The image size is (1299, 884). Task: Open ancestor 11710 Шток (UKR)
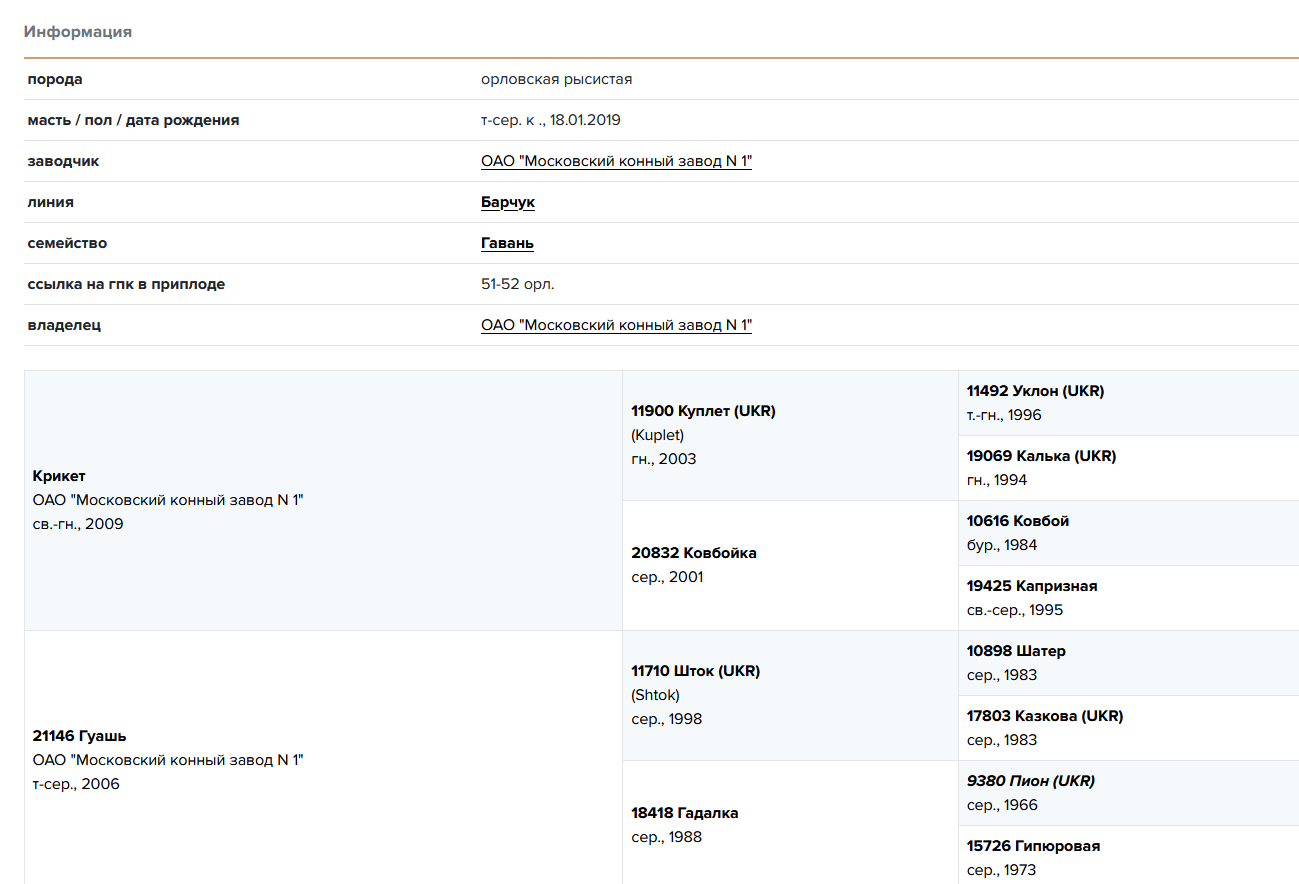[695, 671]
